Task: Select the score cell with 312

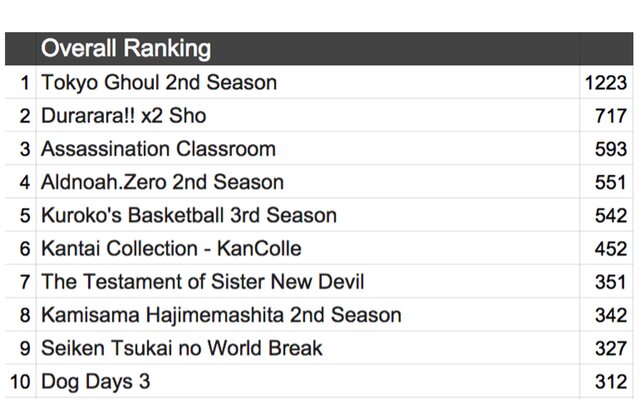Action: 606,381
